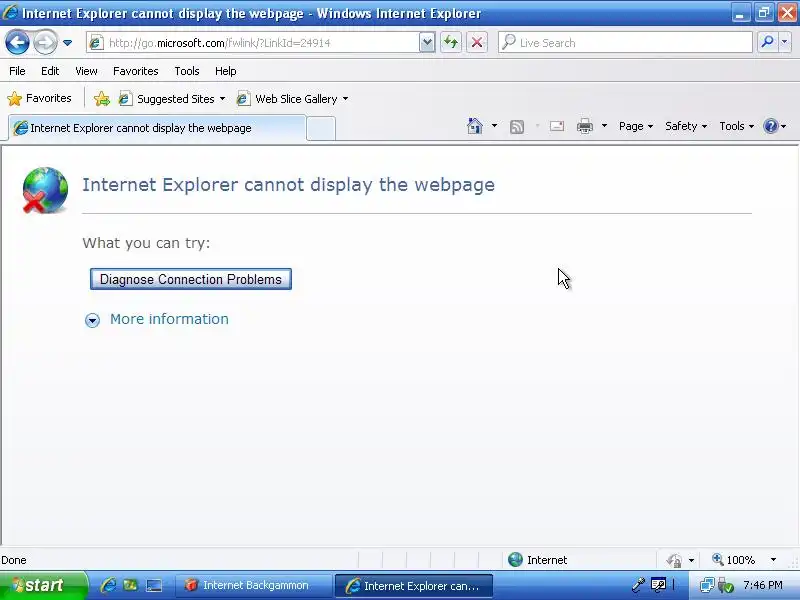Click the pen icon in taskbar

637,584
